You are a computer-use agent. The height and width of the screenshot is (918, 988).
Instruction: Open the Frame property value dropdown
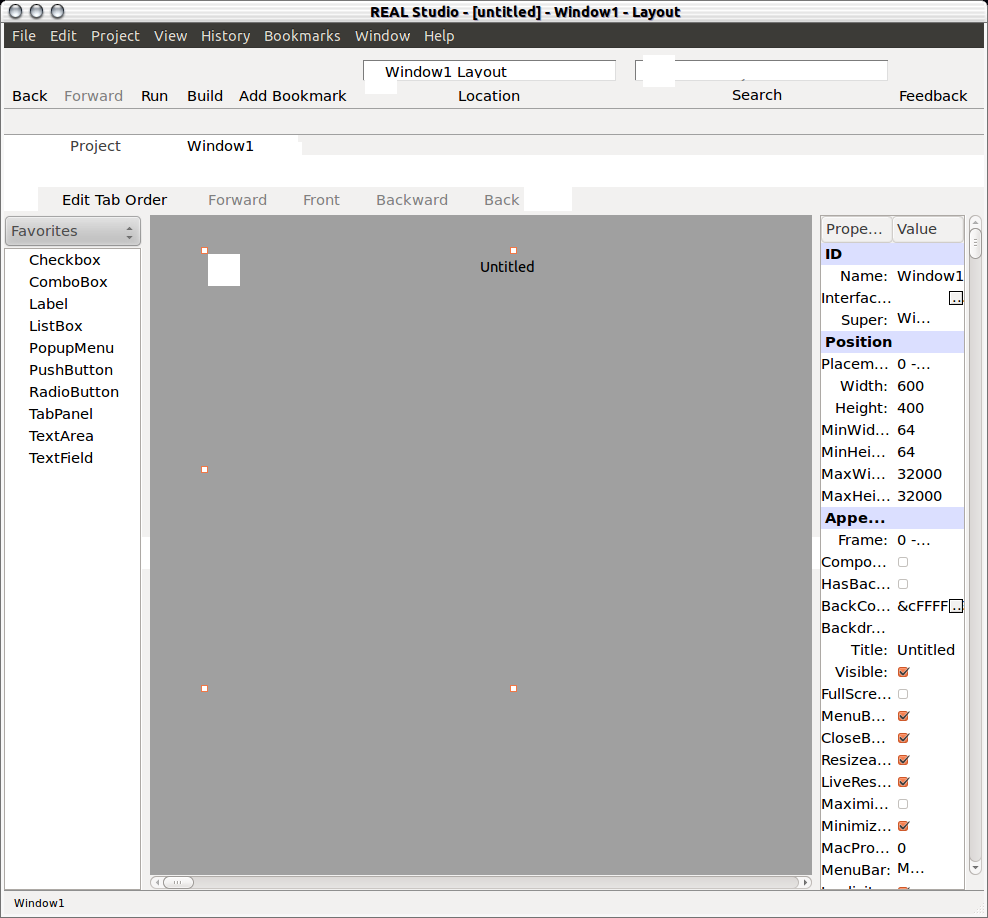914,540
